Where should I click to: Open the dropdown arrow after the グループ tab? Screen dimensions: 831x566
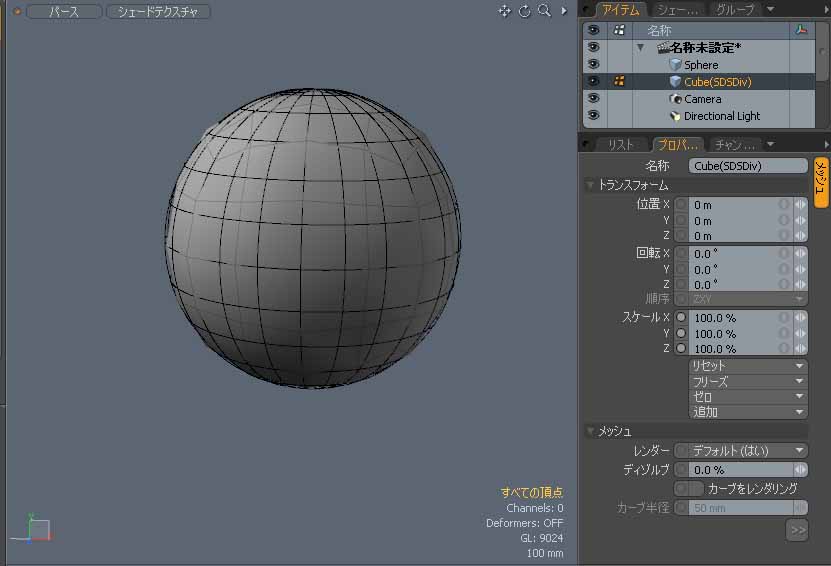click(x=770, y=10)
